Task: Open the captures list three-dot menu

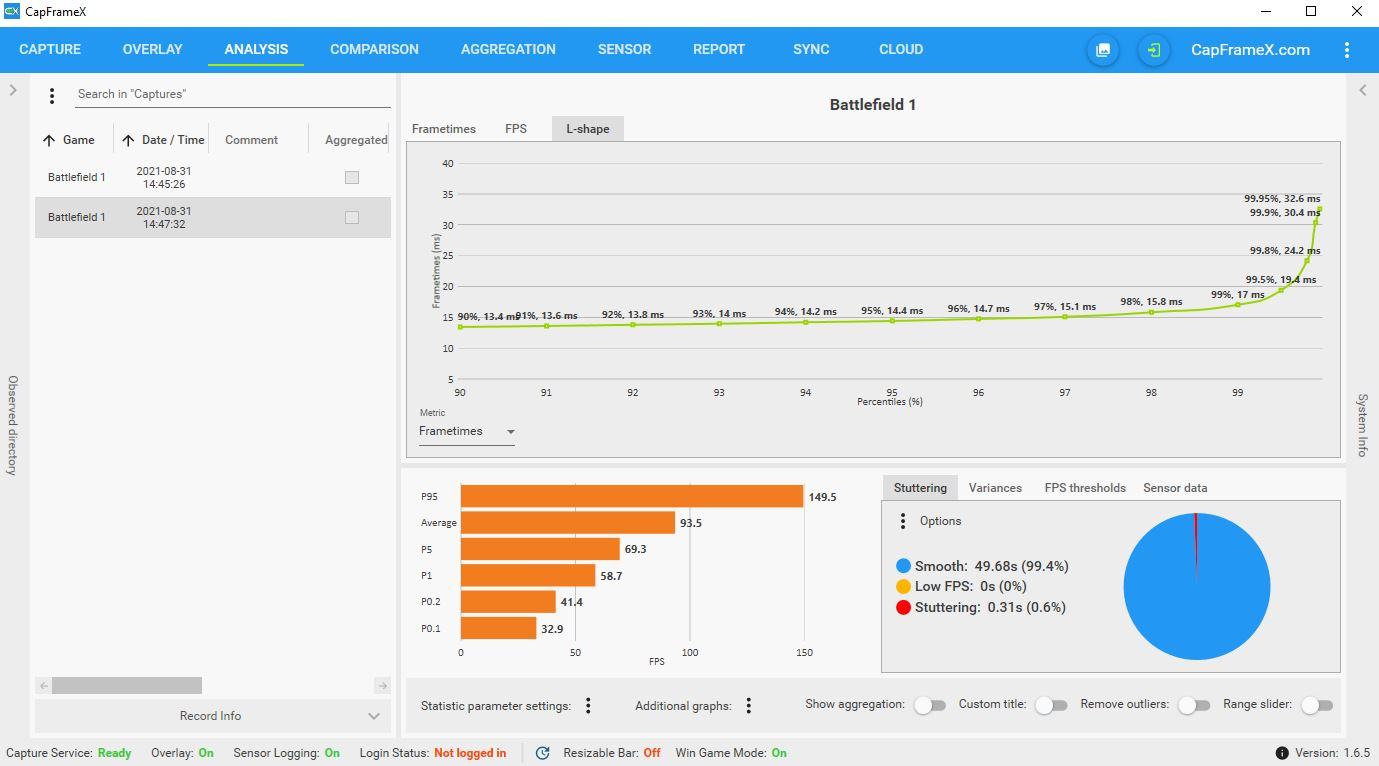Action: click(52, 96)
